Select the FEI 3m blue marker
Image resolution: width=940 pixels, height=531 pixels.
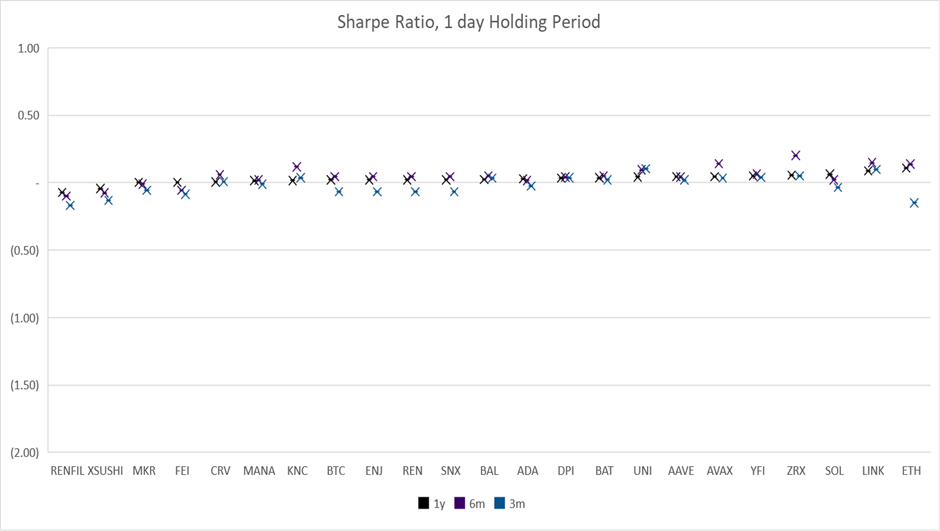point(186,194)
